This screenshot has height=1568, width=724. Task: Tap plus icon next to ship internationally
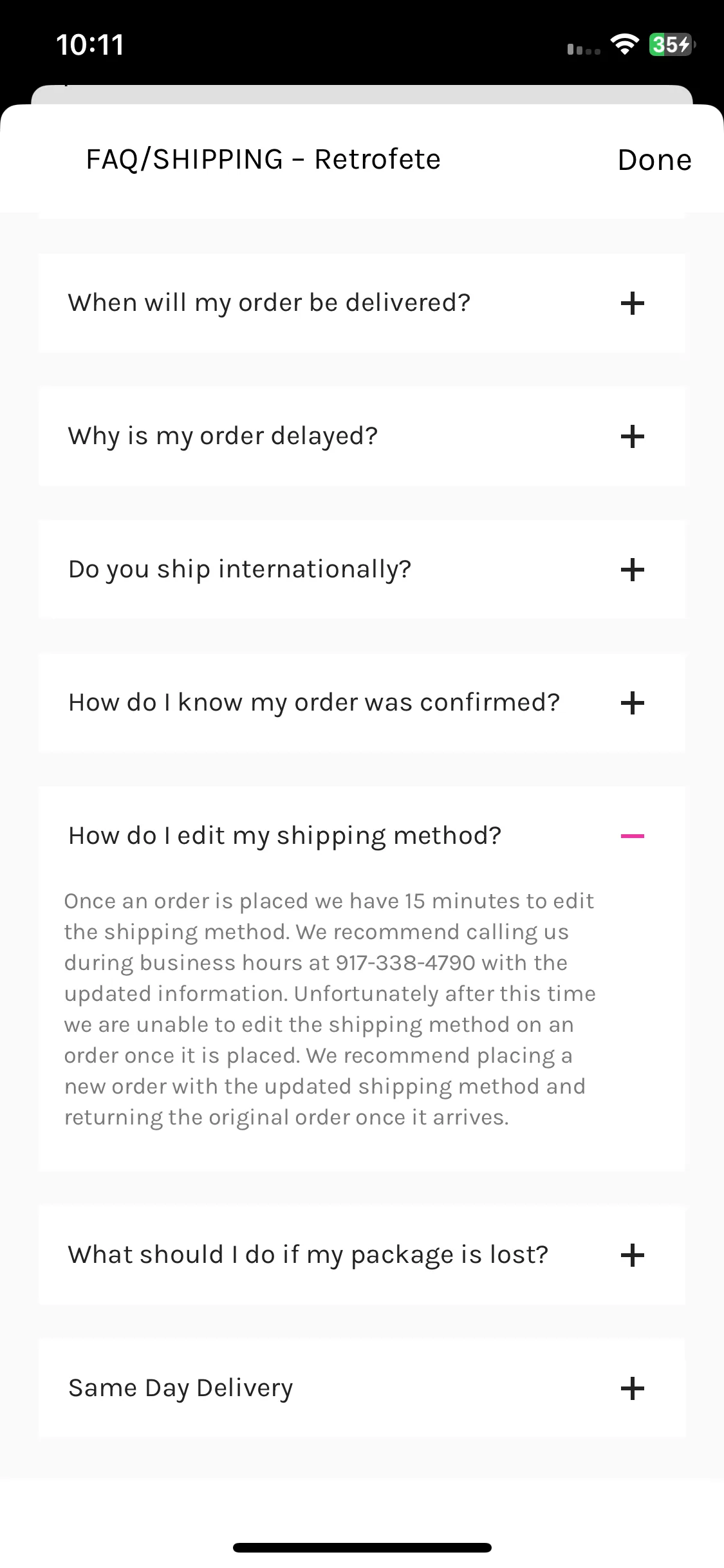[632, 570]
